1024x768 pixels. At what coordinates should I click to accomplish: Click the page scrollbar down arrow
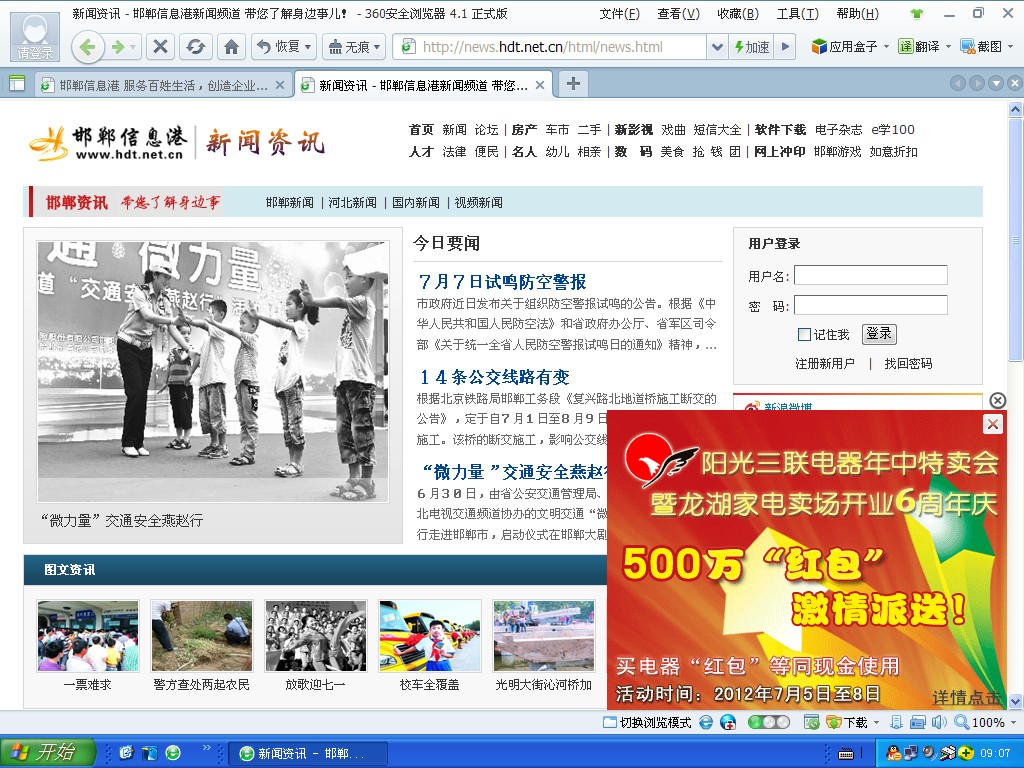pyautogui.click(x=1015, y=701)
